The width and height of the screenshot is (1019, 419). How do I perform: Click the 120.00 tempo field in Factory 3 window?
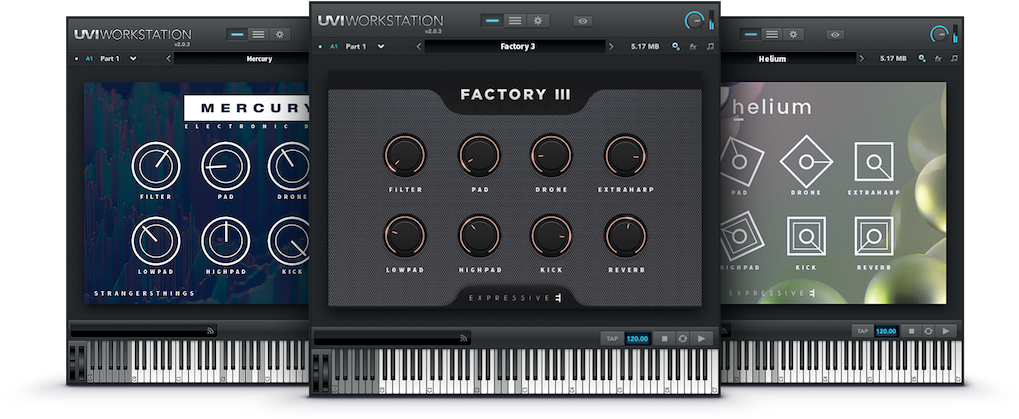[x=638, y=338]
